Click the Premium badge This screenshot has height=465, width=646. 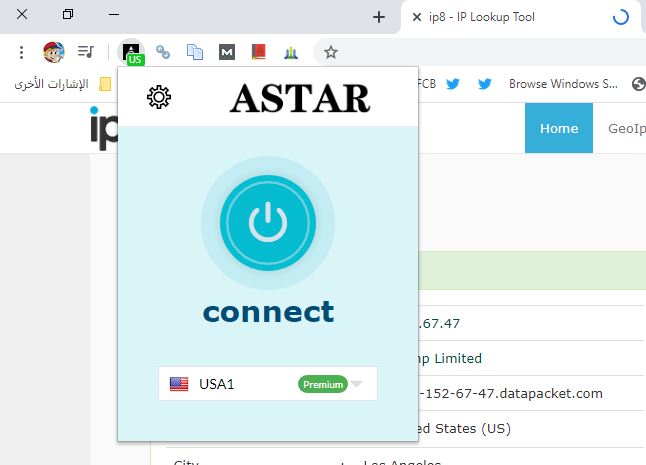[x=323, y=384]
